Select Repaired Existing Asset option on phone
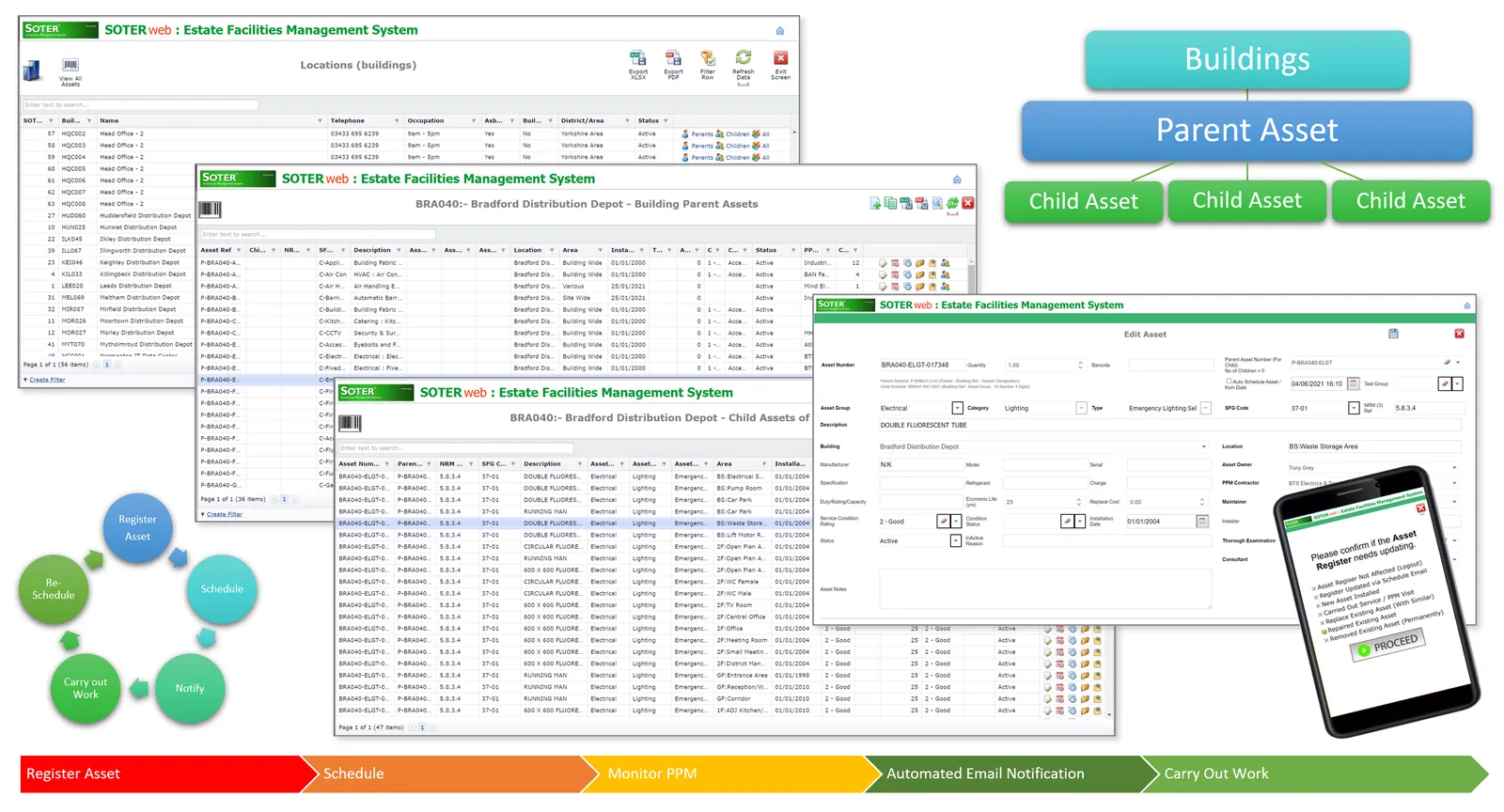 [1360, 622]
